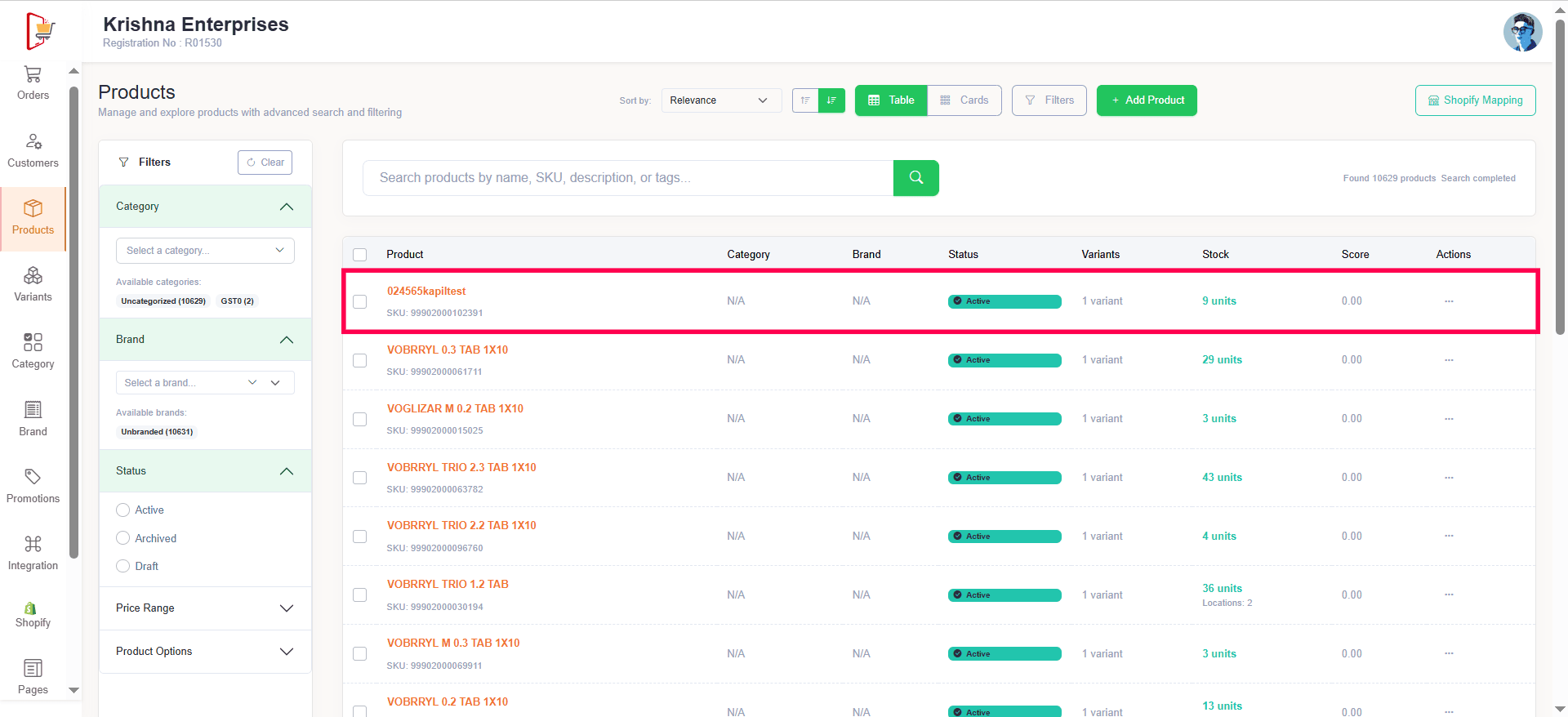Tick the checkbox for VOBRRYL 0.3 TAB 1X10
The width and height of the screenshot is (1568, 717).
click(359, 360)
